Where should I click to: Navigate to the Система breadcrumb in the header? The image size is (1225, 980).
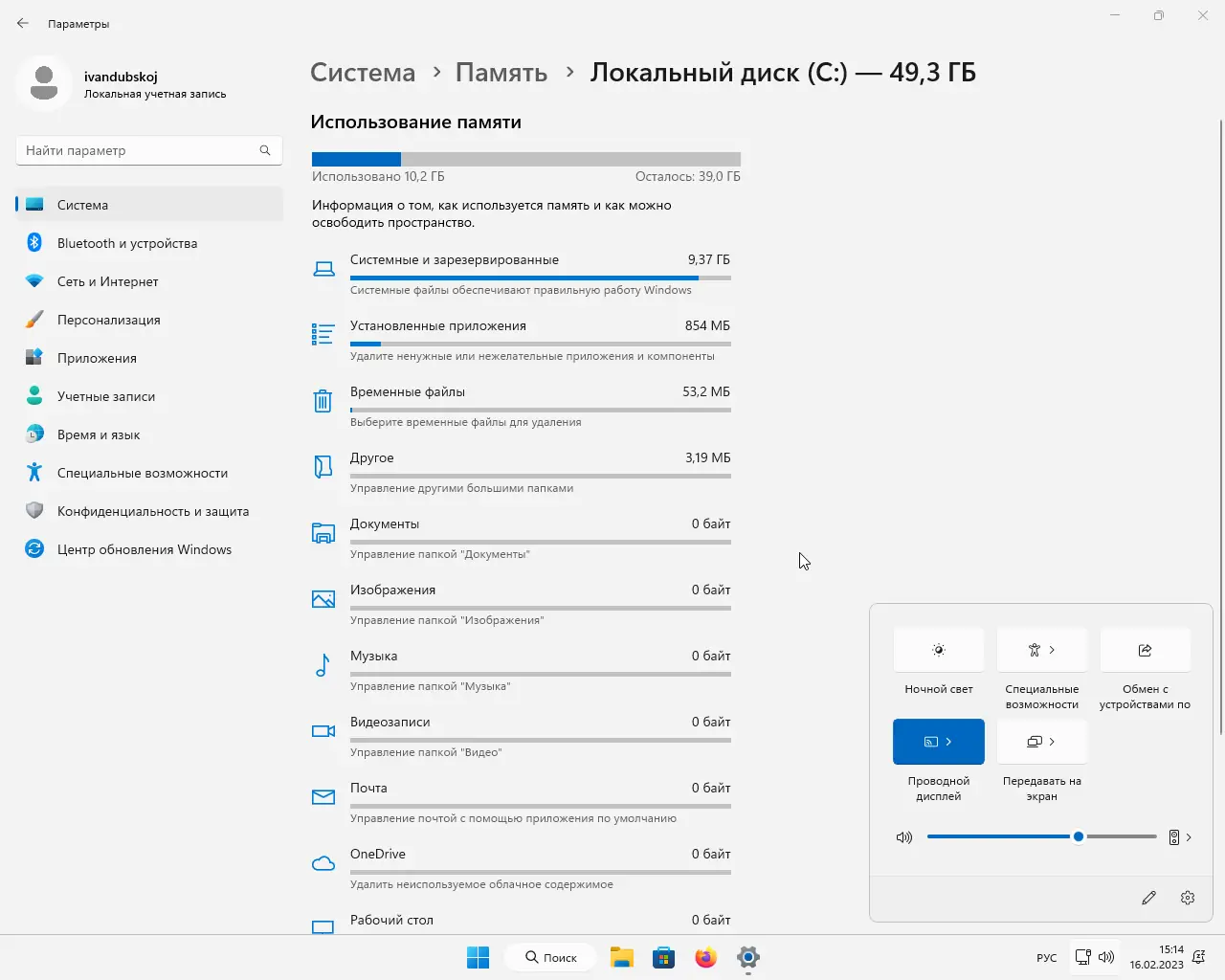363,73
